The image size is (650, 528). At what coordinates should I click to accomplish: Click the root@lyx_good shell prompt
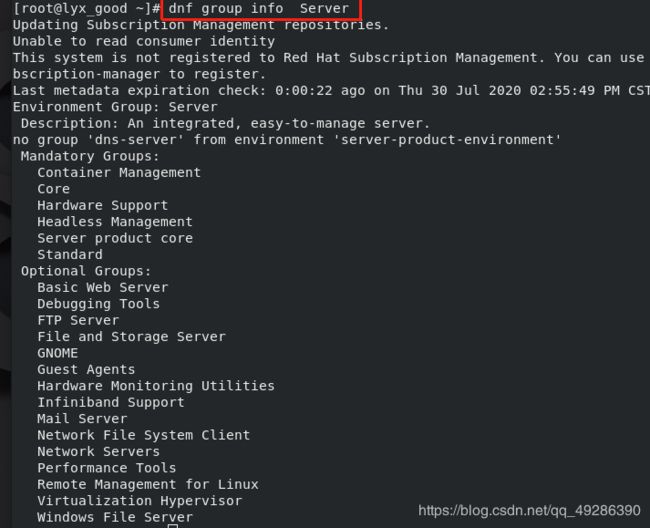(x=86, y=8)
